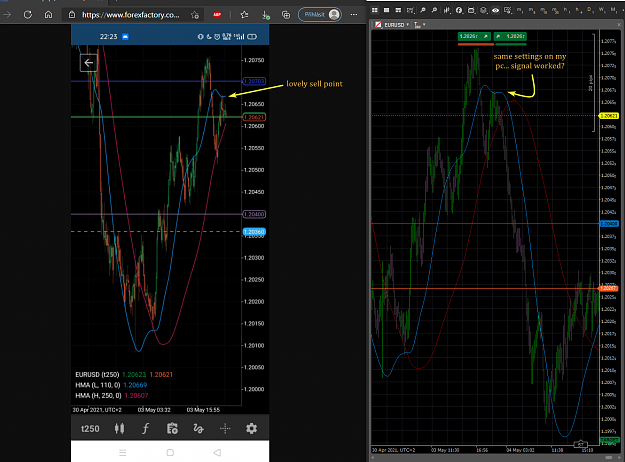Screen dimensions: 625x462
Task: Refresh the forexfactory page
Action: (28, 15)
